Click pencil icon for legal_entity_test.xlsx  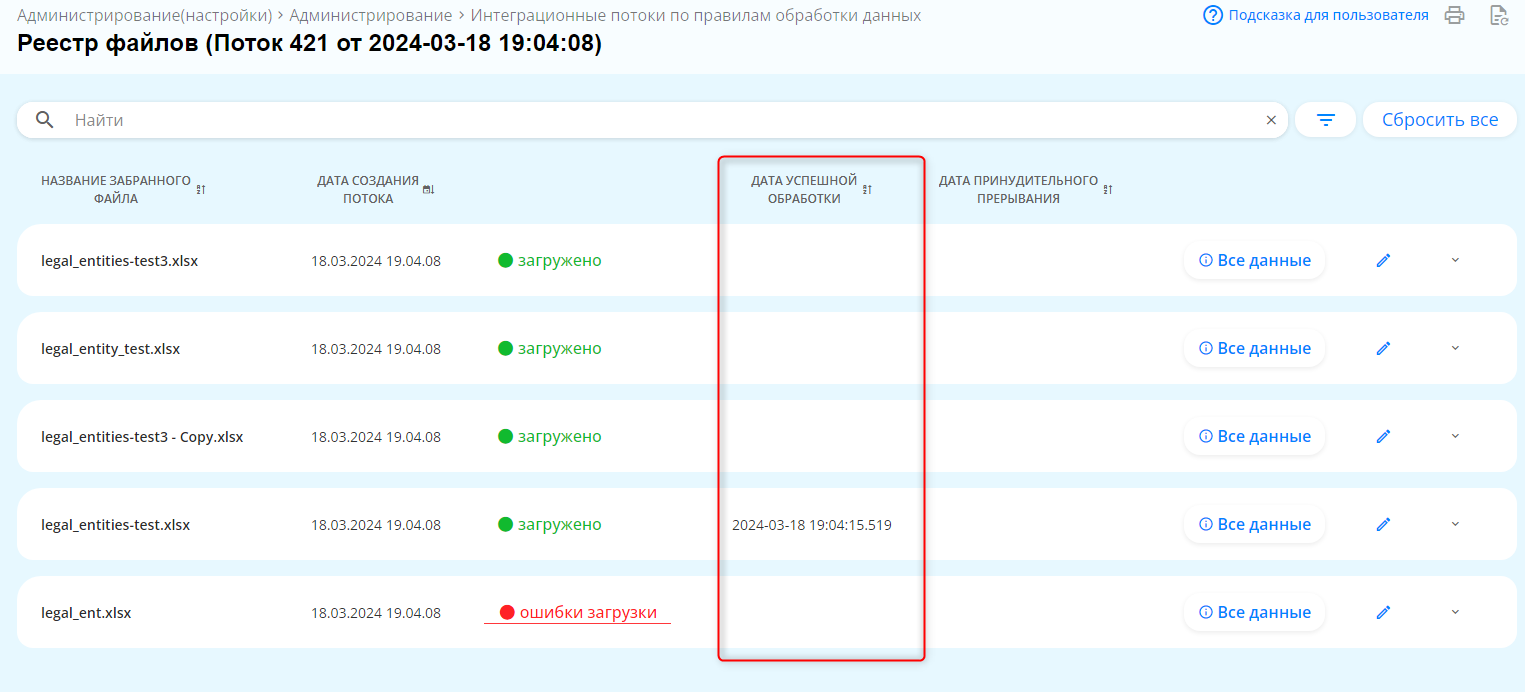[1383, 348]
